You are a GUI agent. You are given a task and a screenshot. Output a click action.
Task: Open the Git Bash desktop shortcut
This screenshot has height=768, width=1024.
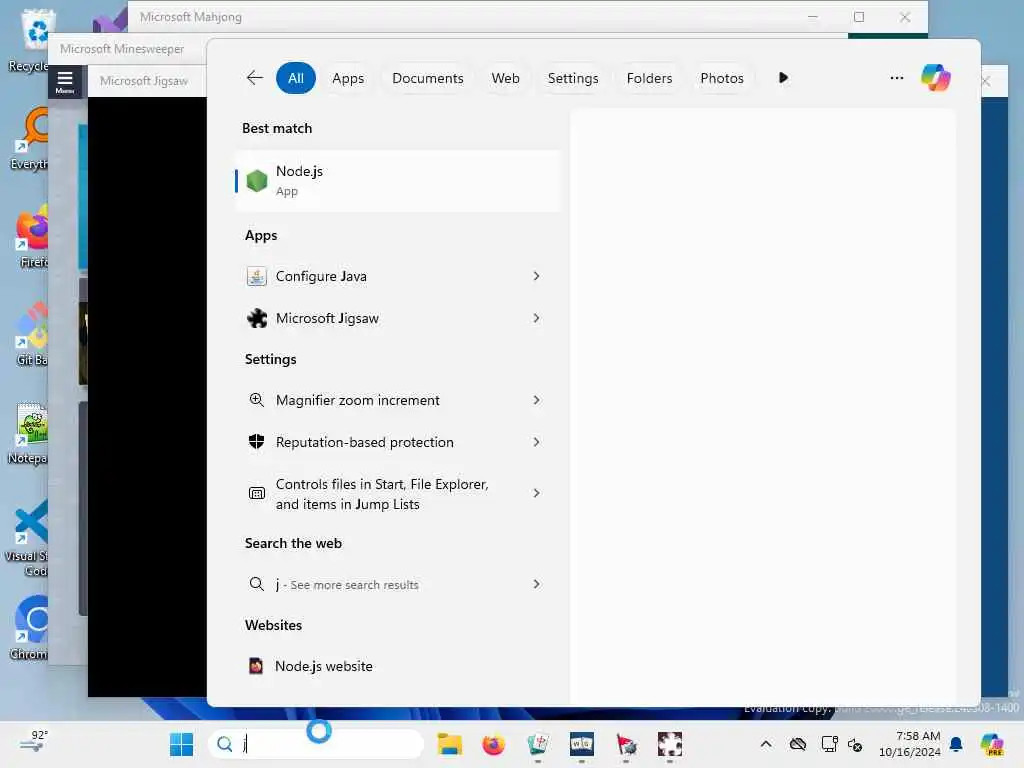[x=31, y=334]
